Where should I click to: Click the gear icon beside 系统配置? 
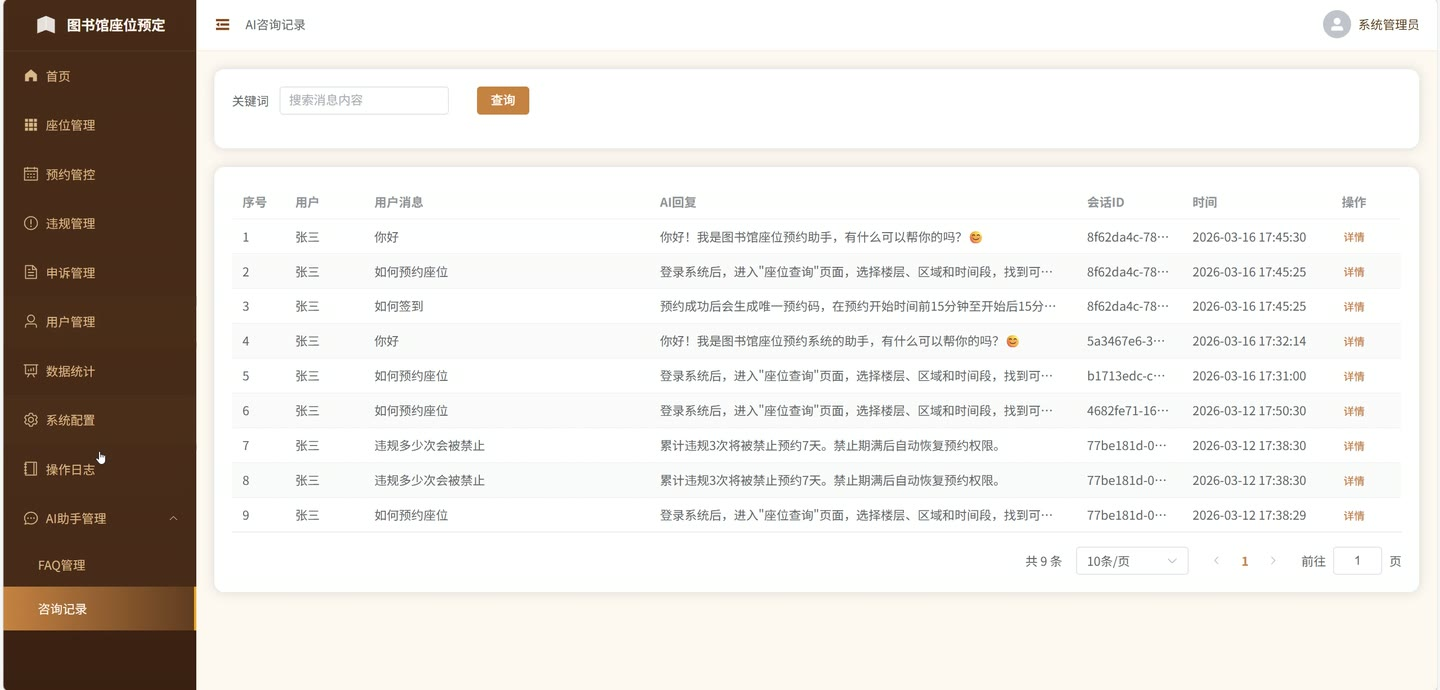pyautogui.click(x=30, y=420)
